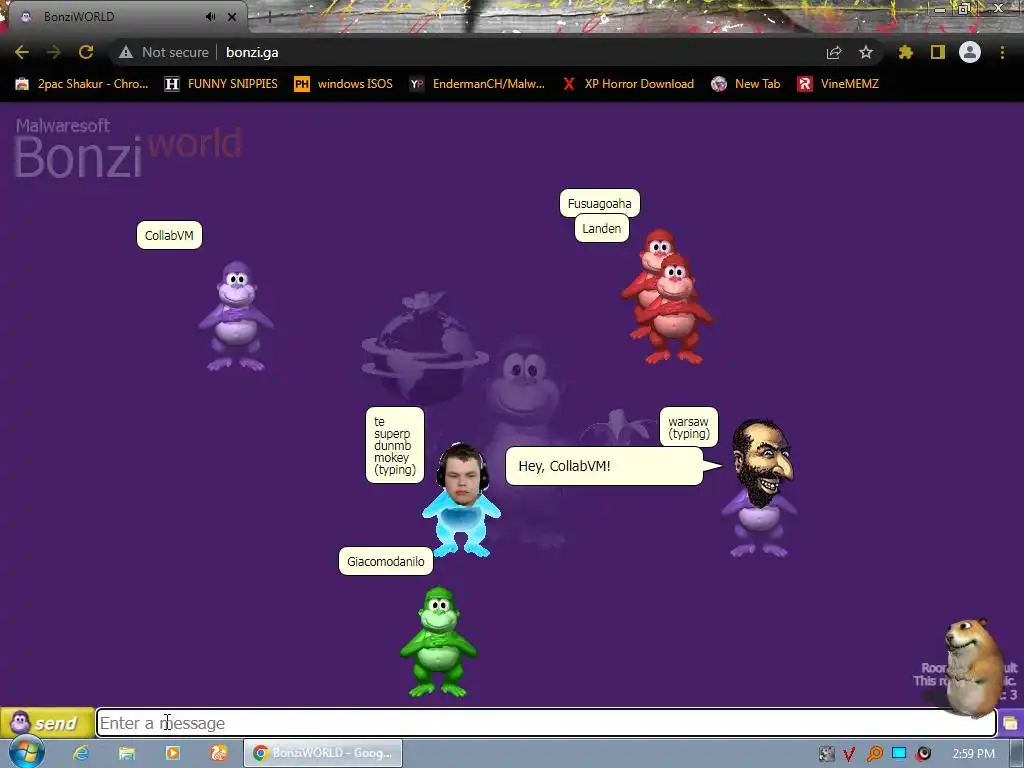Close the BonziWORLD tab
The width and height of the screenshot is (1024, 768).
click(x=232, y=17)
